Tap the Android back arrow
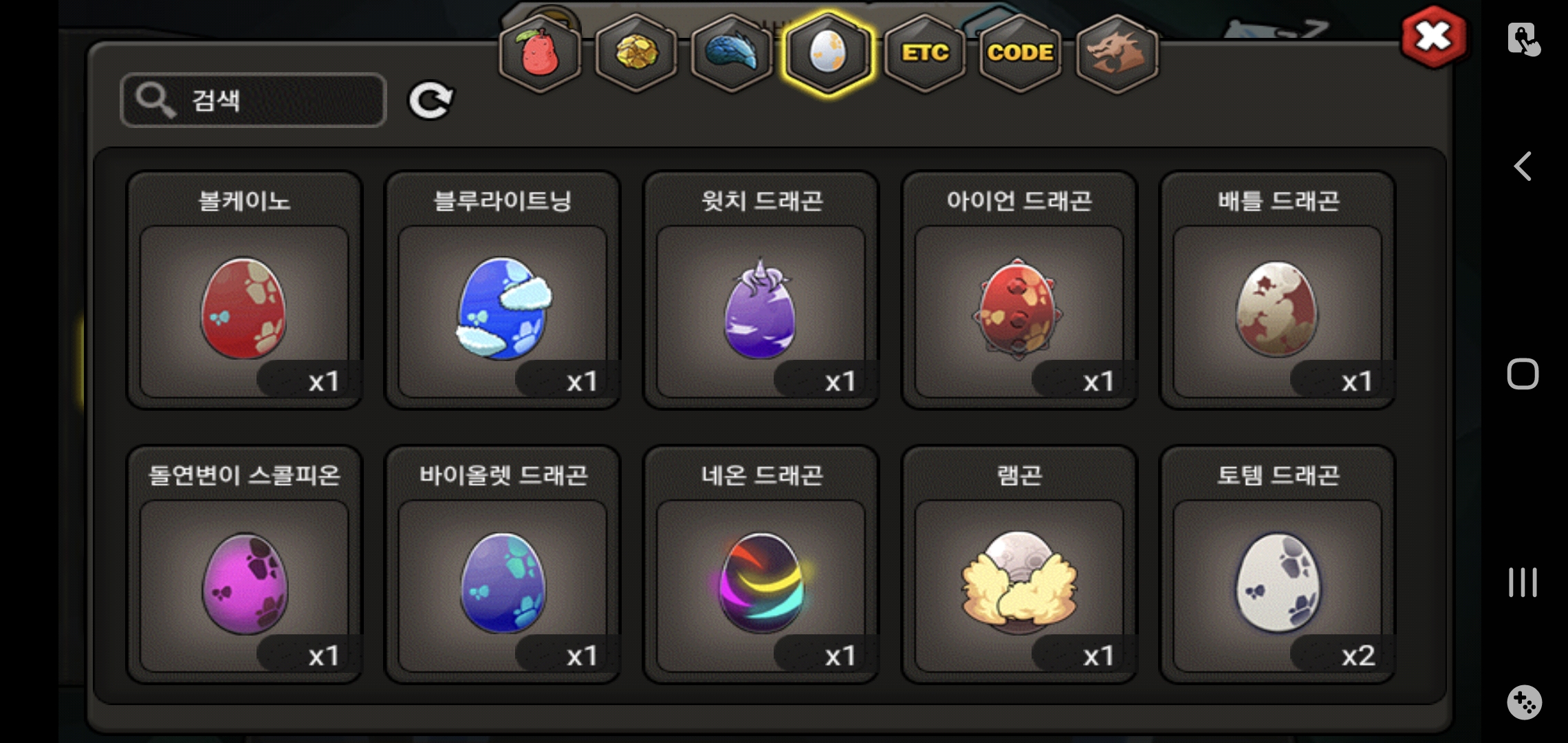This screenshot has height=743, width=1568. point(1523,166)
